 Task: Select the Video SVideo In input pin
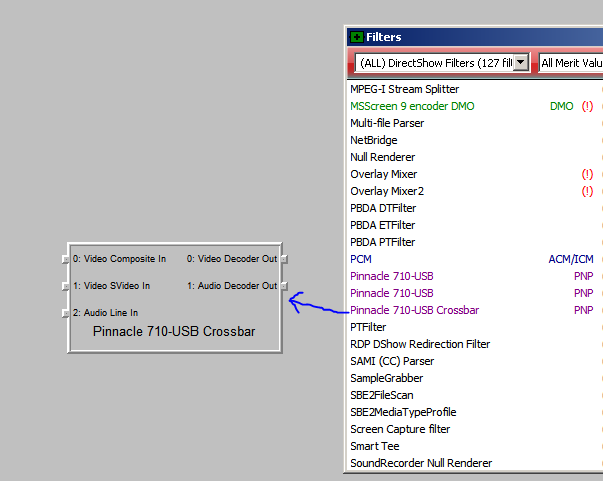(x=66, y=286)
